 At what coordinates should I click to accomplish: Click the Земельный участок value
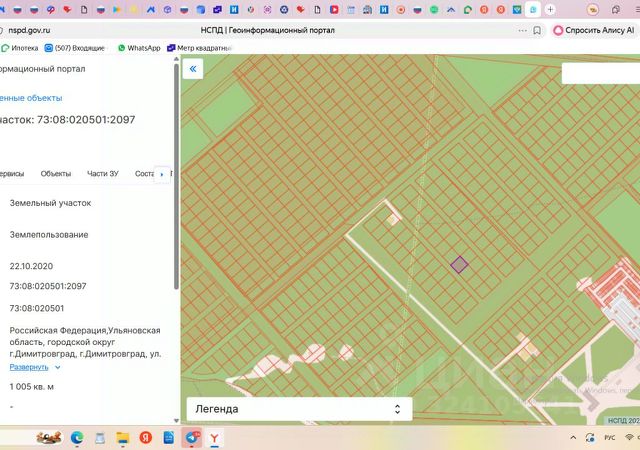[50, 203]
